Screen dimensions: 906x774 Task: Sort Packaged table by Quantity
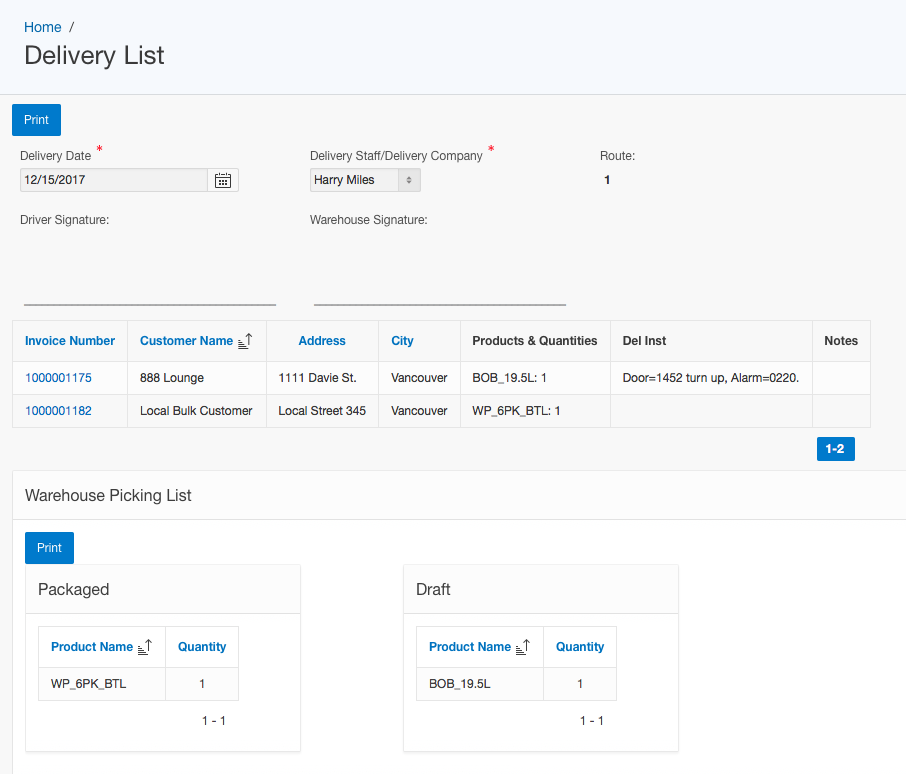202,647
